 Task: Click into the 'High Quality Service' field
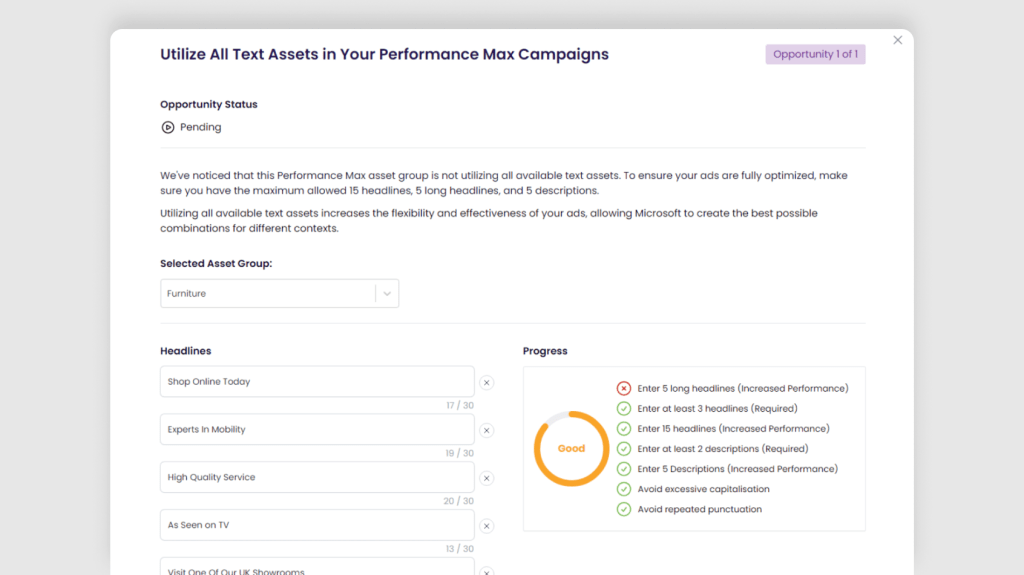[317, 477]
